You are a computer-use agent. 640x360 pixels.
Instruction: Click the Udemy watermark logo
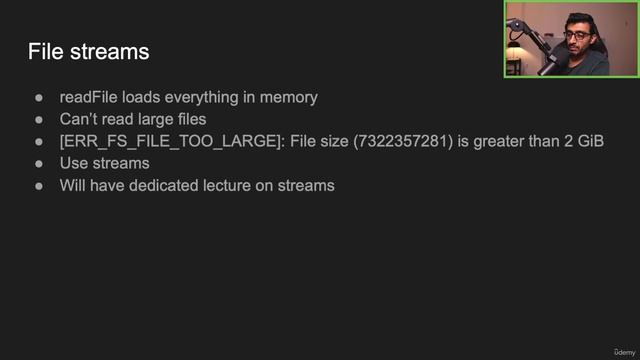tap(624, 352)
